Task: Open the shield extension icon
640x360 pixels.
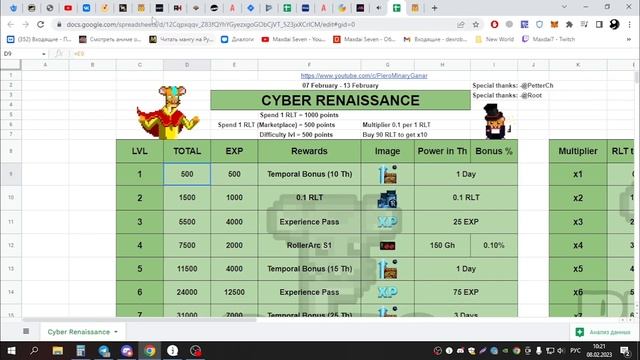Action: pos(539,24)
